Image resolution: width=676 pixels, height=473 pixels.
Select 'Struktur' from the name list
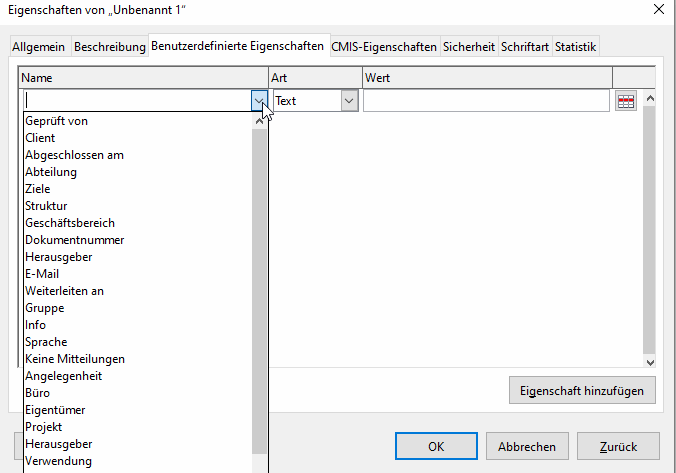click(138, 206)
